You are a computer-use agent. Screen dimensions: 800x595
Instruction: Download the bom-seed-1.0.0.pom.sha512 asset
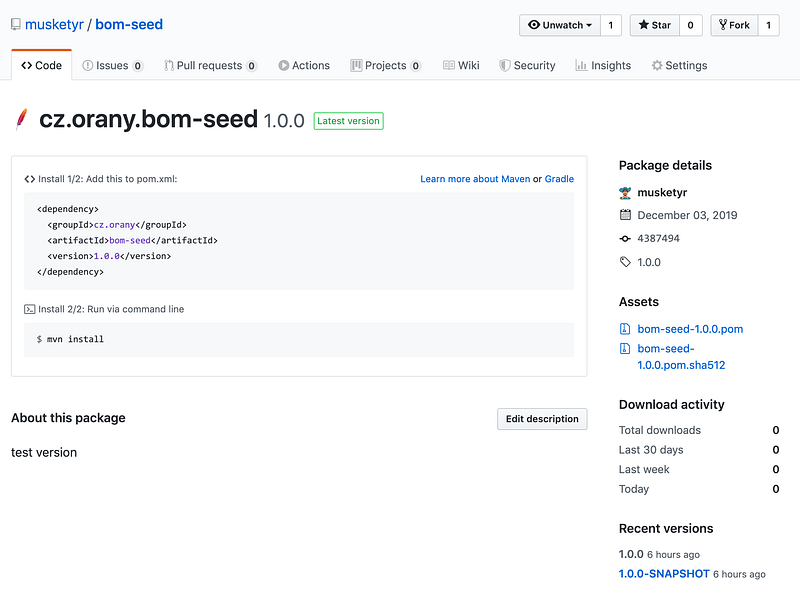click(681, 357)
